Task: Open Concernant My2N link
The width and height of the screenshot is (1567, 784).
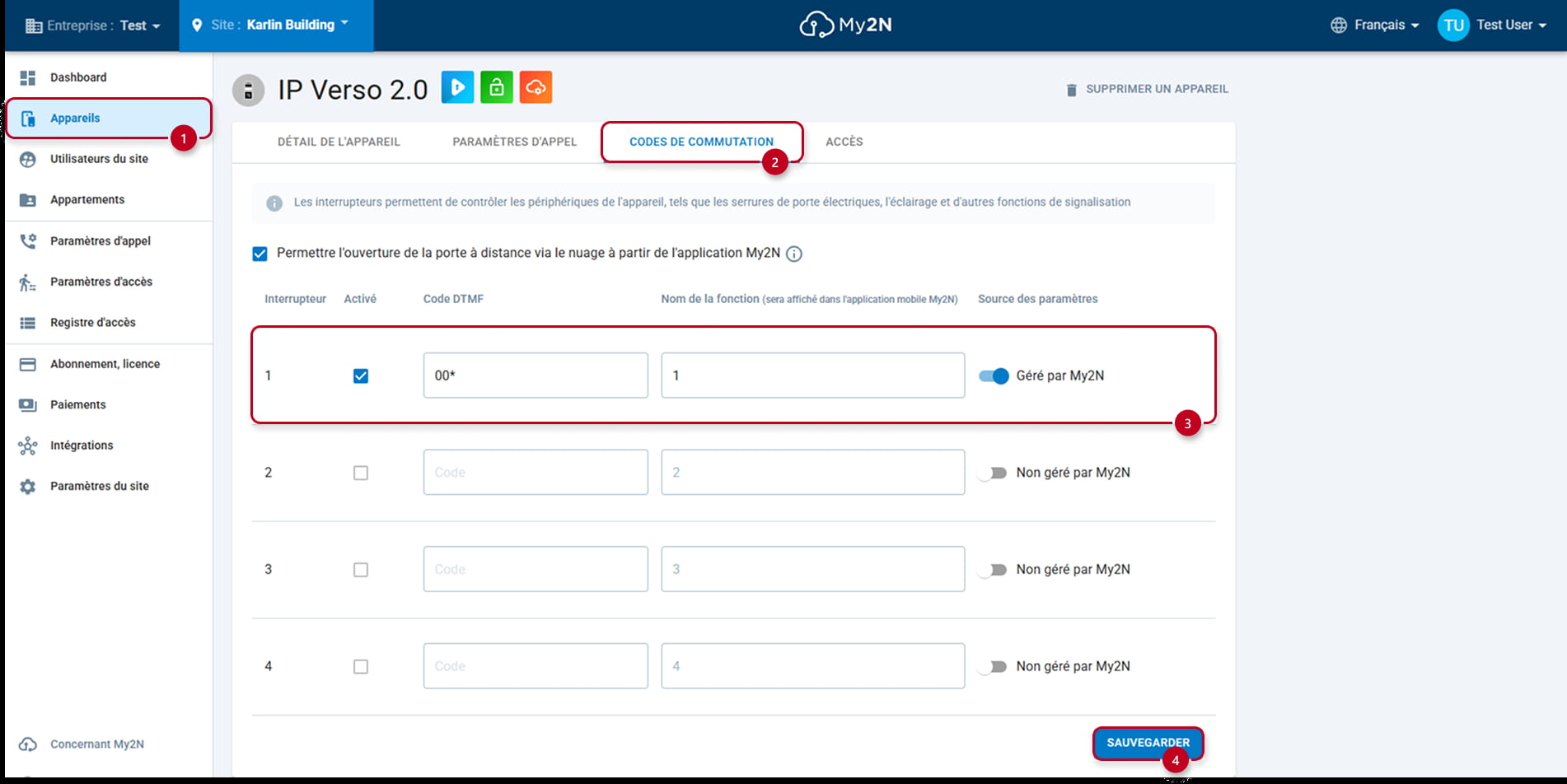Action: pyautogui.click(x=96, y=744)
